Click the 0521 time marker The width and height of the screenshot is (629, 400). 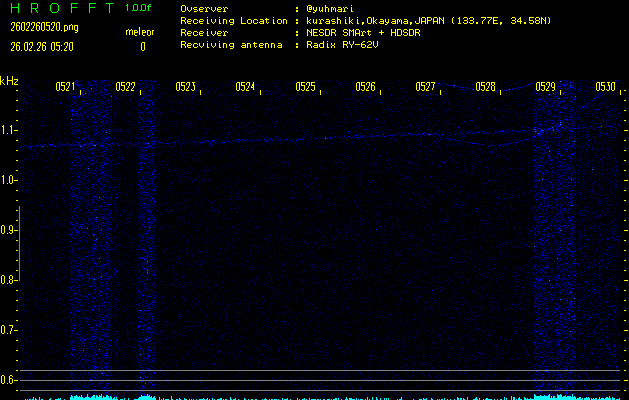pyautogui.click(x=65, y=87)
